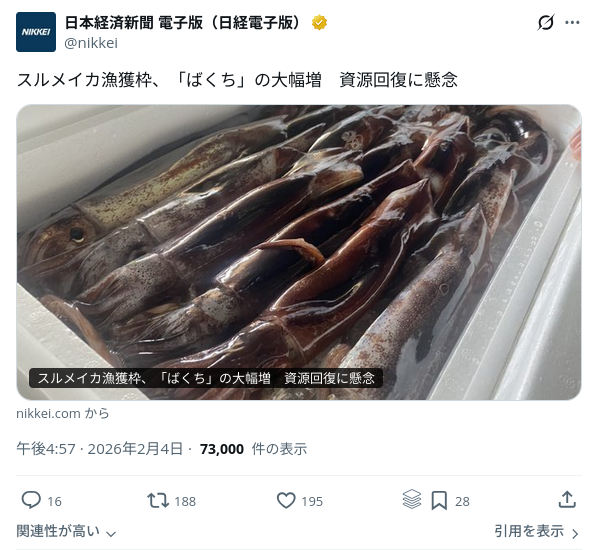The height and width of the screenshot is (550, 598).
Task: Click the stacked layers icon
Action: point(412,499)
